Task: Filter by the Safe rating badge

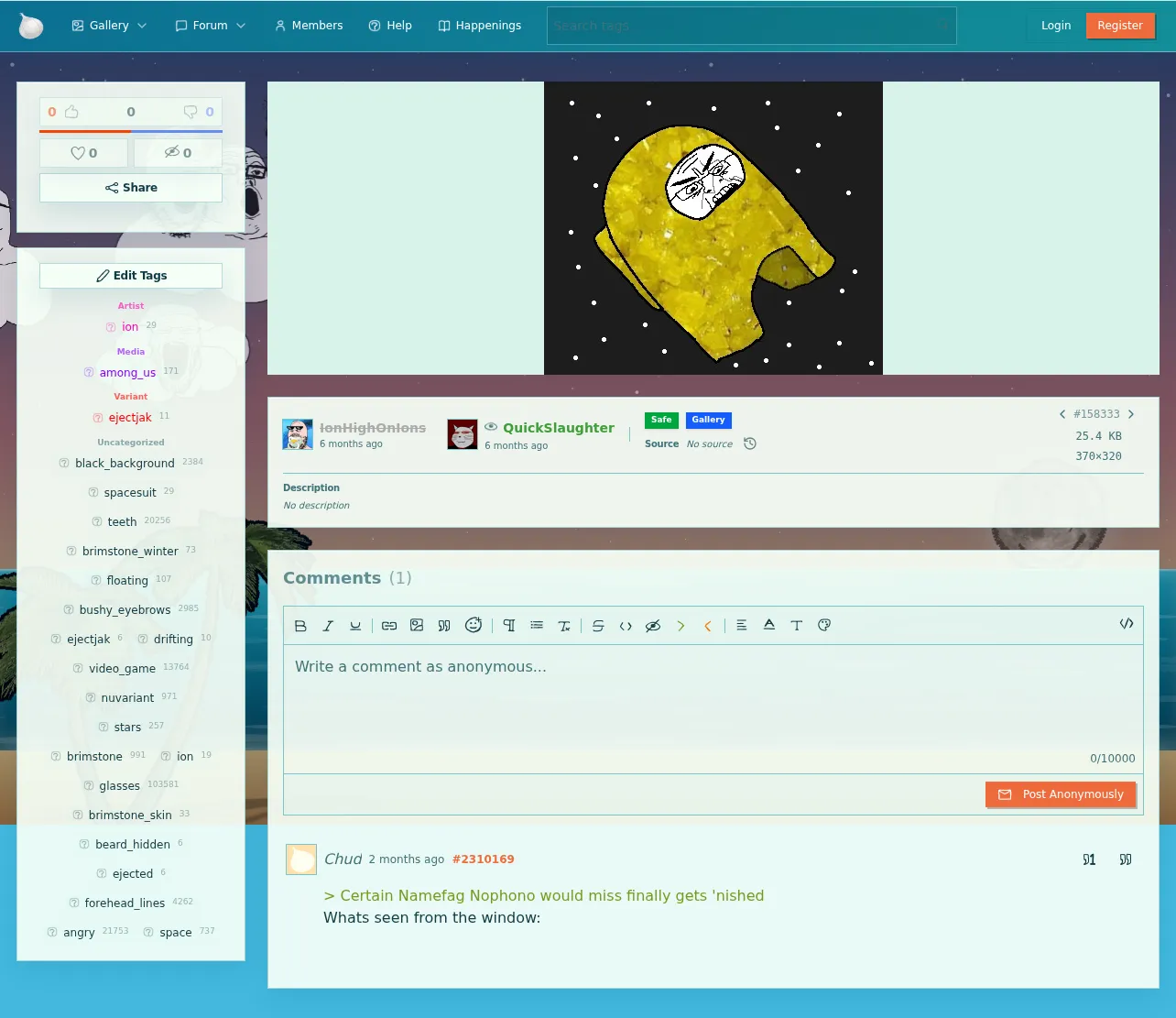Action: pos(661,421)
